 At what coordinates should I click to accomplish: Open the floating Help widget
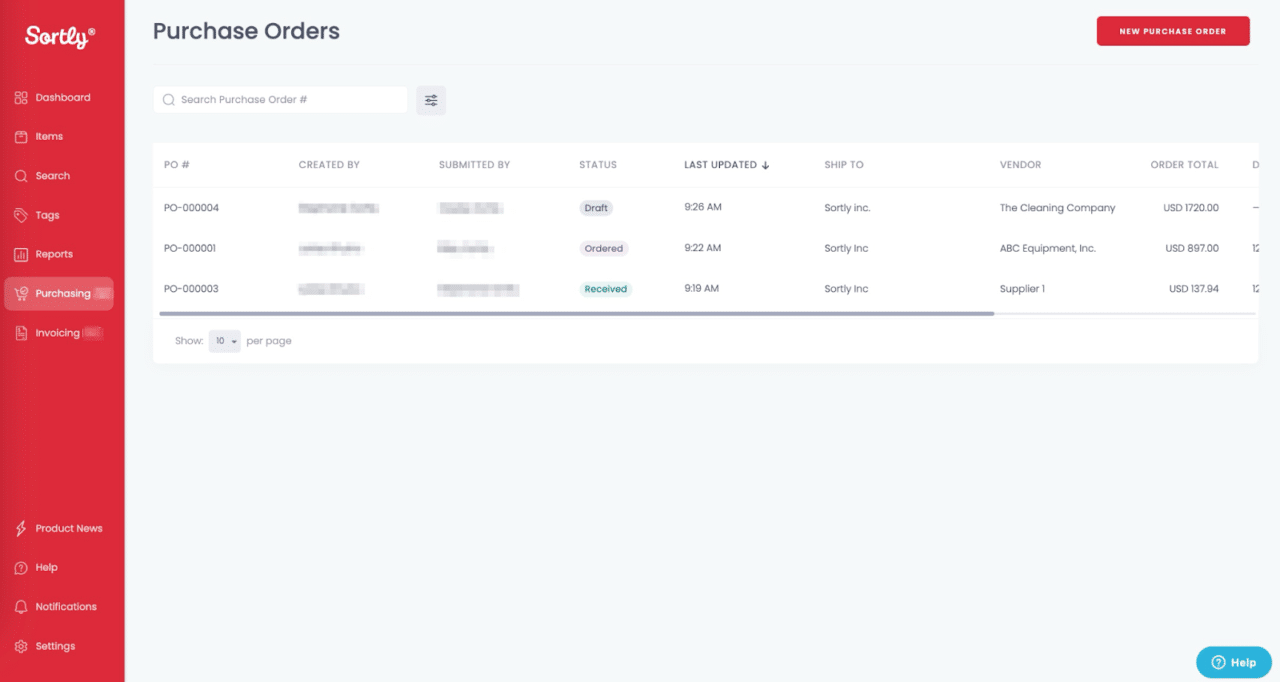1233,661
